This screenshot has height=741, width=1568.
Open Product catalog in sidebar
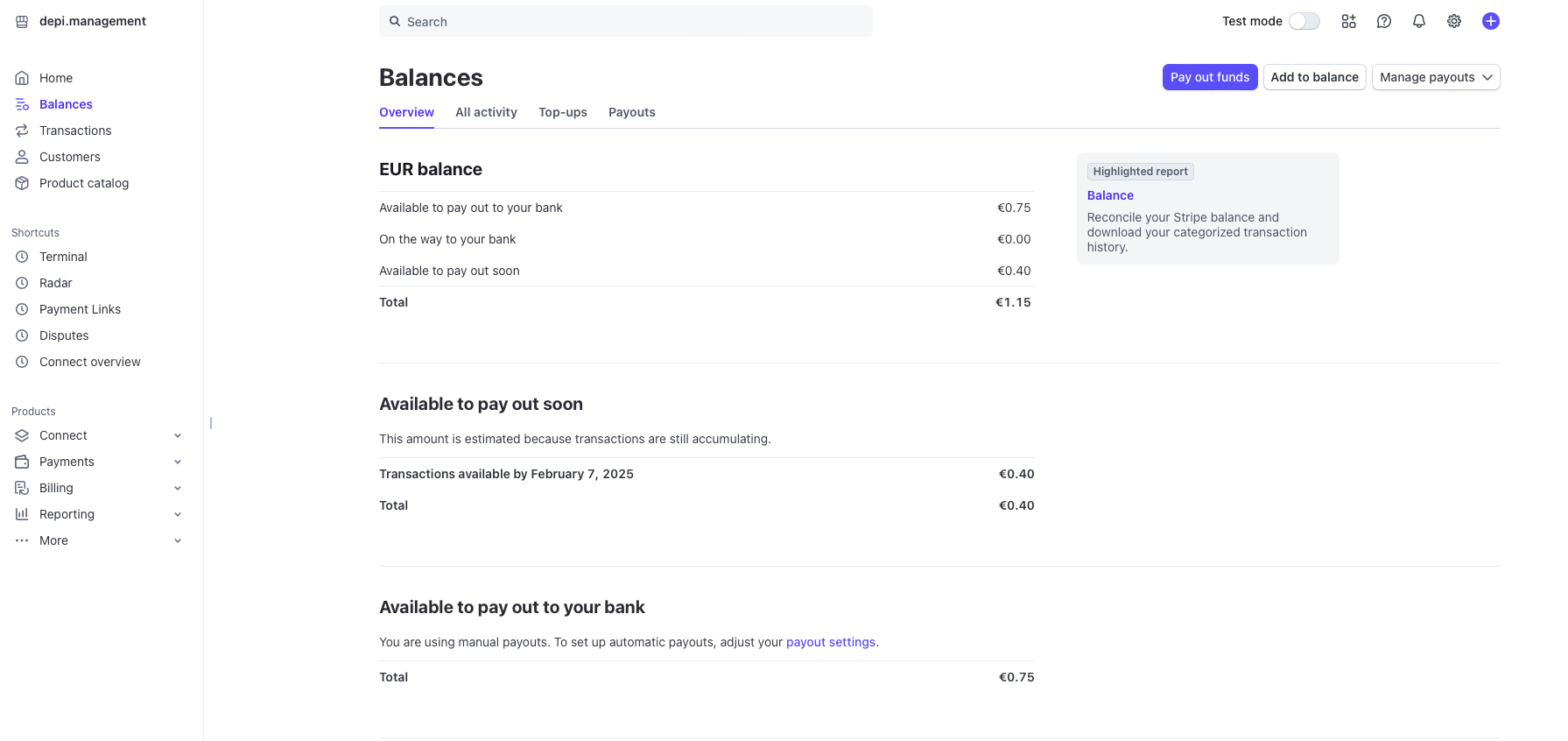84,183
